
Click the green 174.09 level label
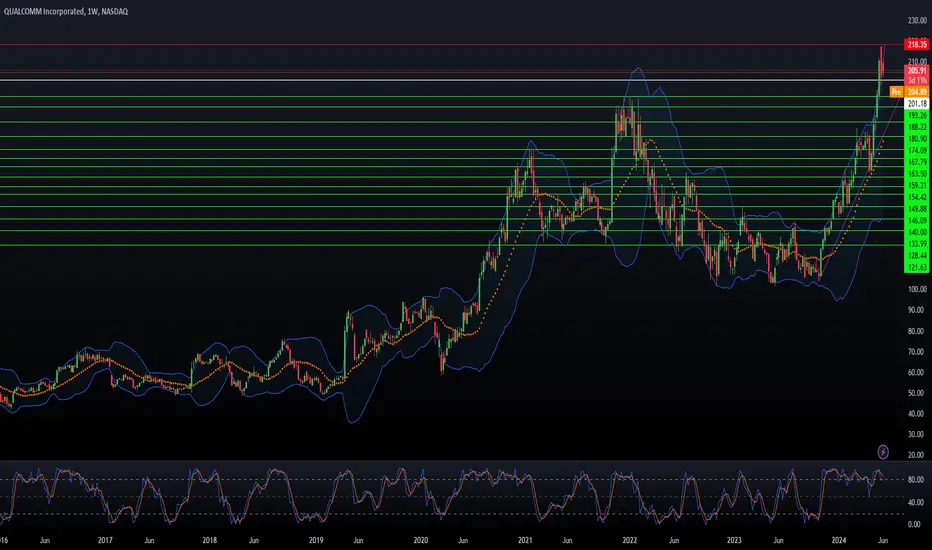[x=917, y=150]
